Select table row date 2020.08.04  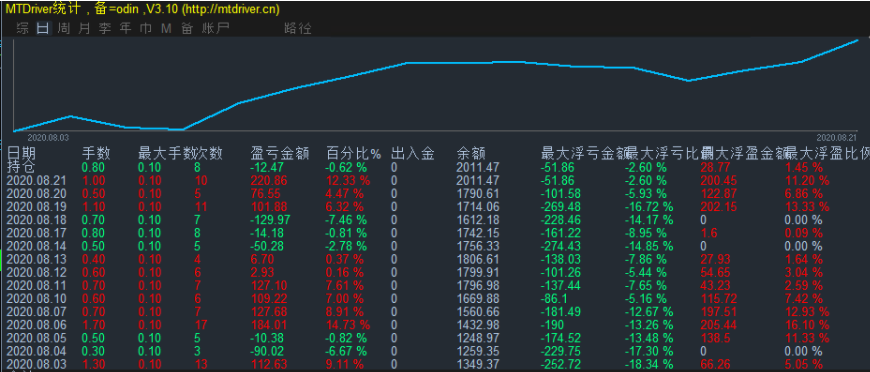[36, 351]
